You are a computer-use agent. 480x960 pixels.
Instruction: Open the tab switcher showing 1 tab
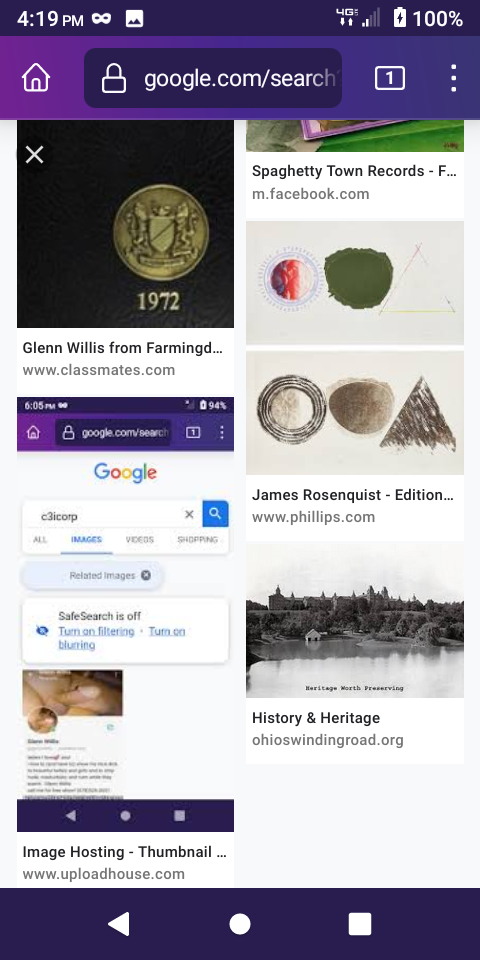(389, 78)
